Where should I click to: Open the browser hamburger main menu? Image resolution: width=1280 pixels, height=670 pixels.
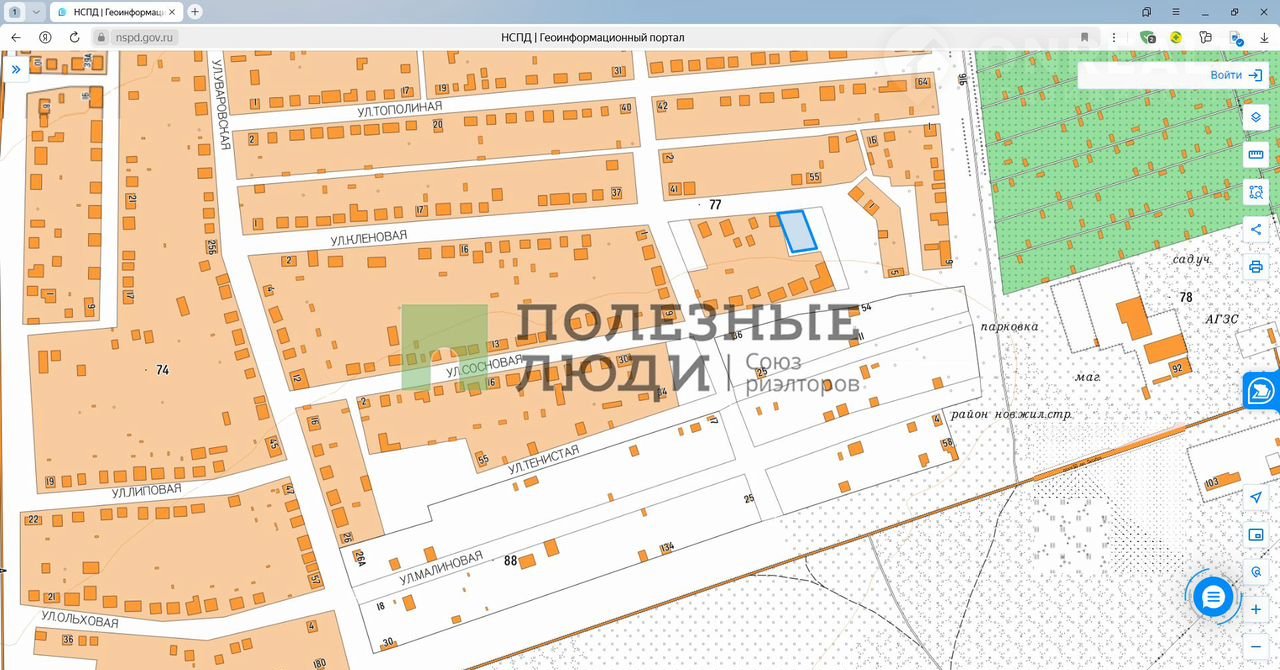[x=1177, y=12]
